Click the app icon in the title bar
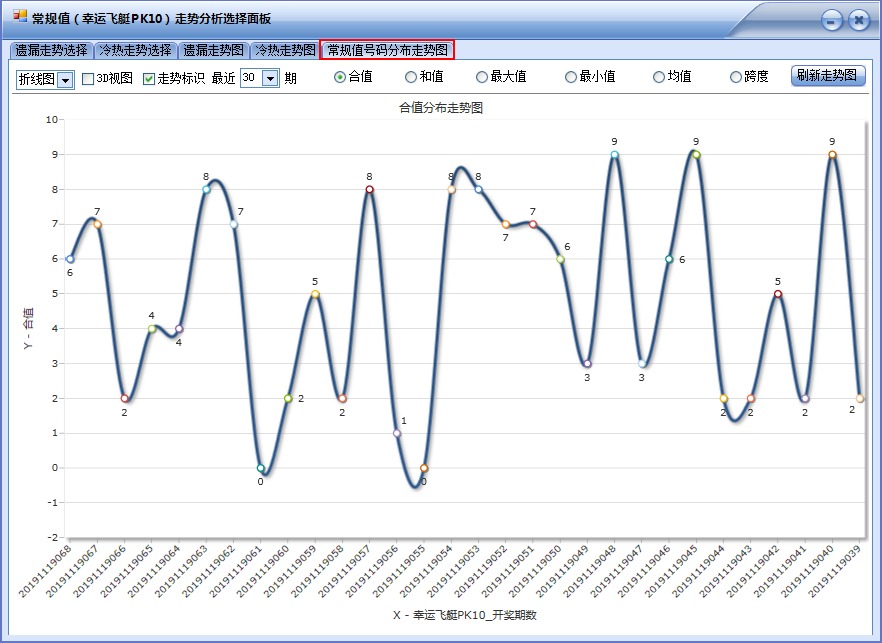882x643 pixels. click(19, 17)
